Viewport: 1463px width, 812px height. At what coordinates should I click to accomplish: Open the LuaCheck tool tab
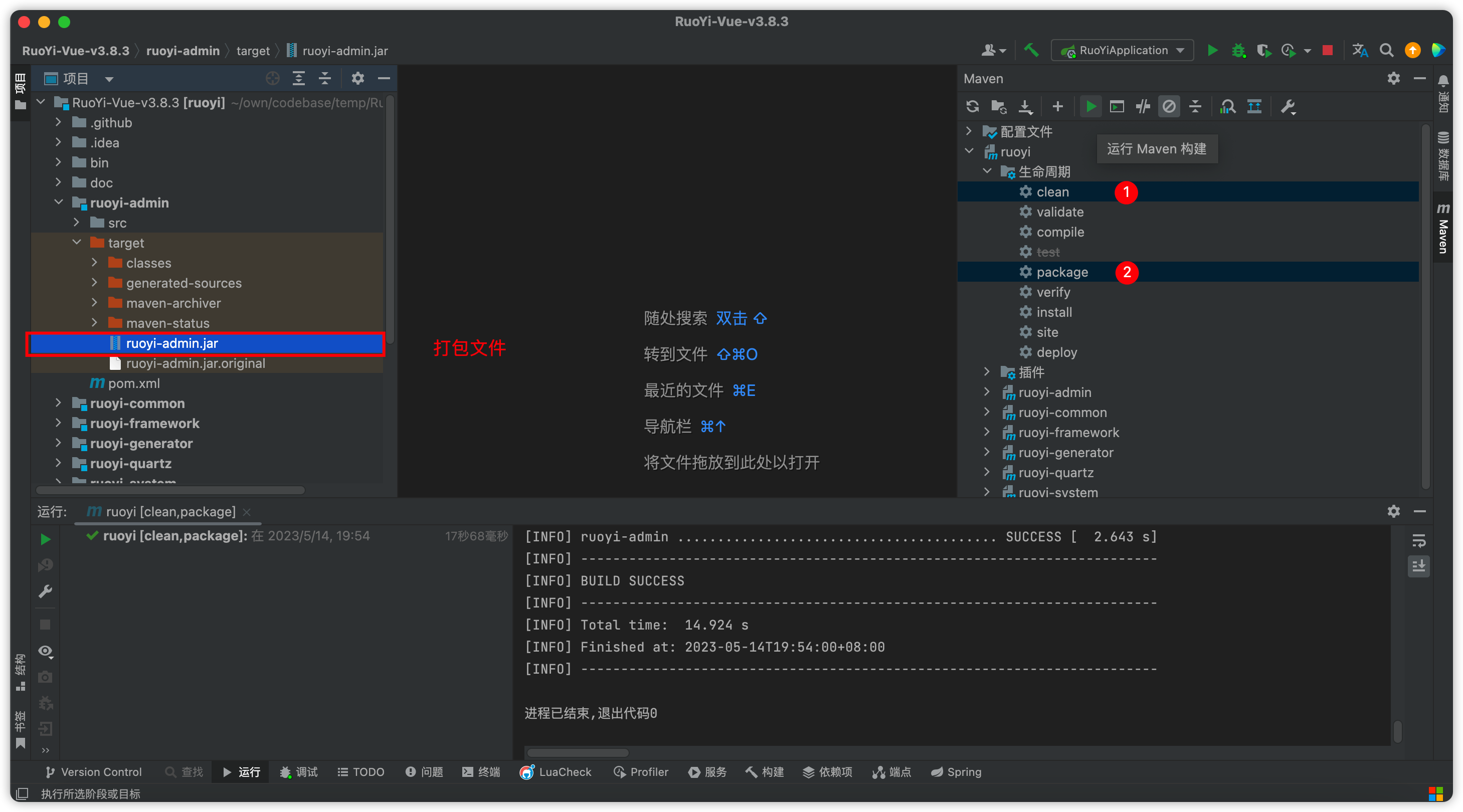[555, 772]
